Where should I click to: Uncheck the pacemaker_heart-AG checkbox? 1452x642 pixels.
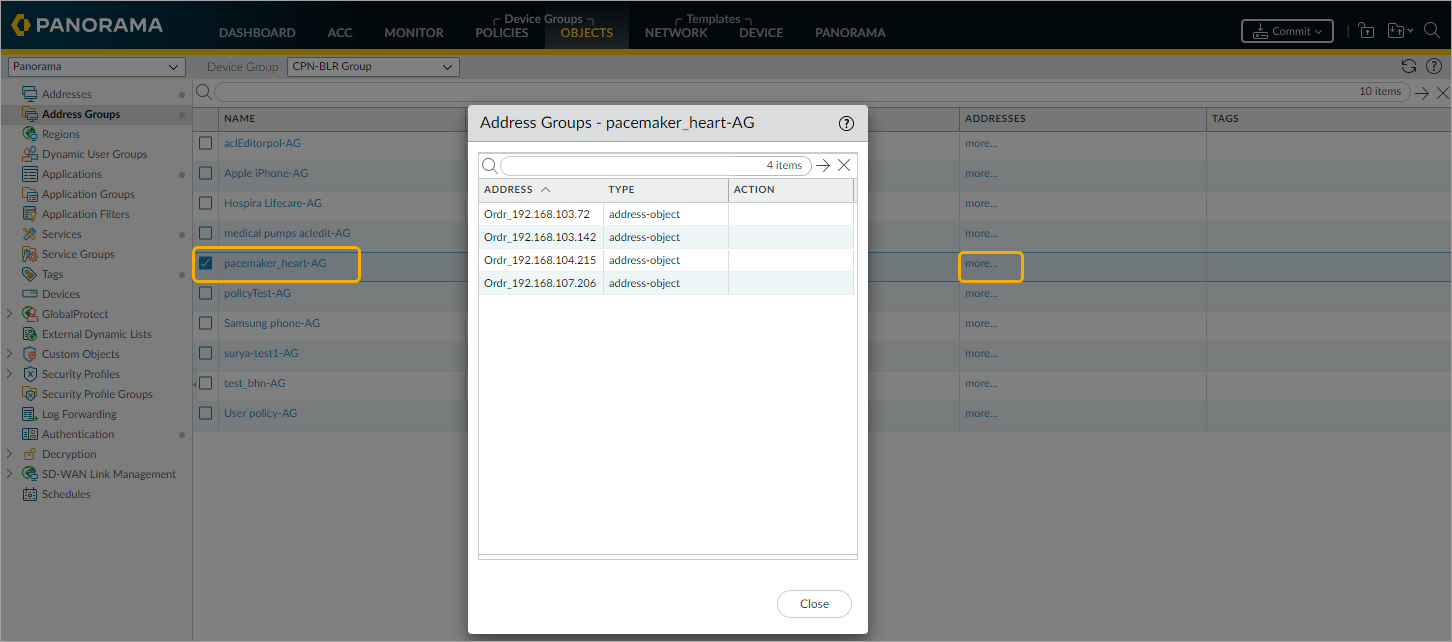[206, 263]
